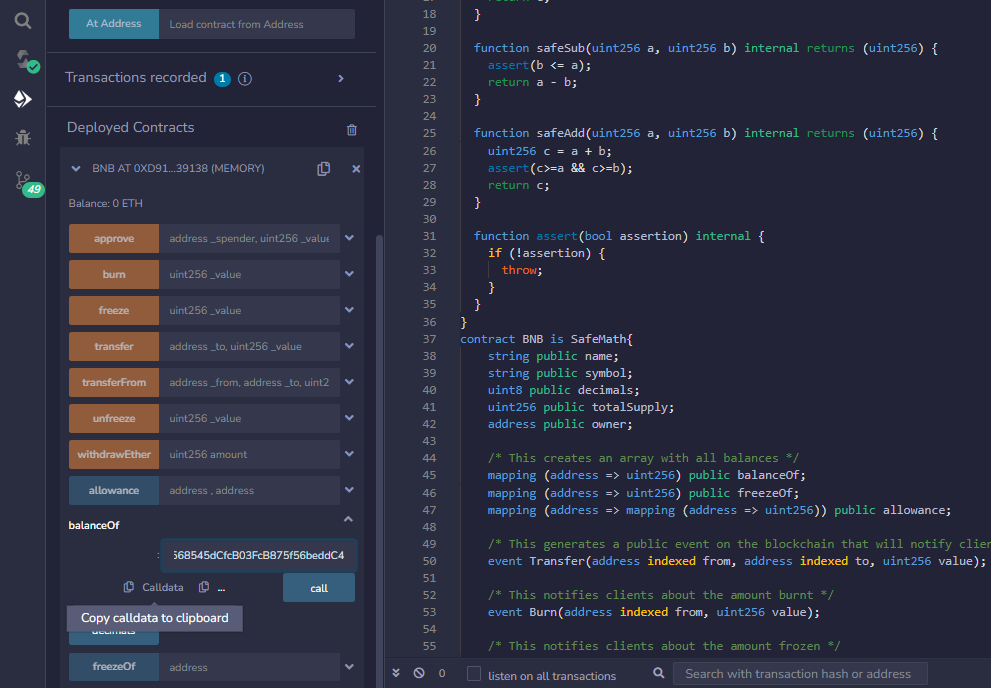This screenshot has height=688, width=991.
Task: Click the At Address button
Action: 114,24
